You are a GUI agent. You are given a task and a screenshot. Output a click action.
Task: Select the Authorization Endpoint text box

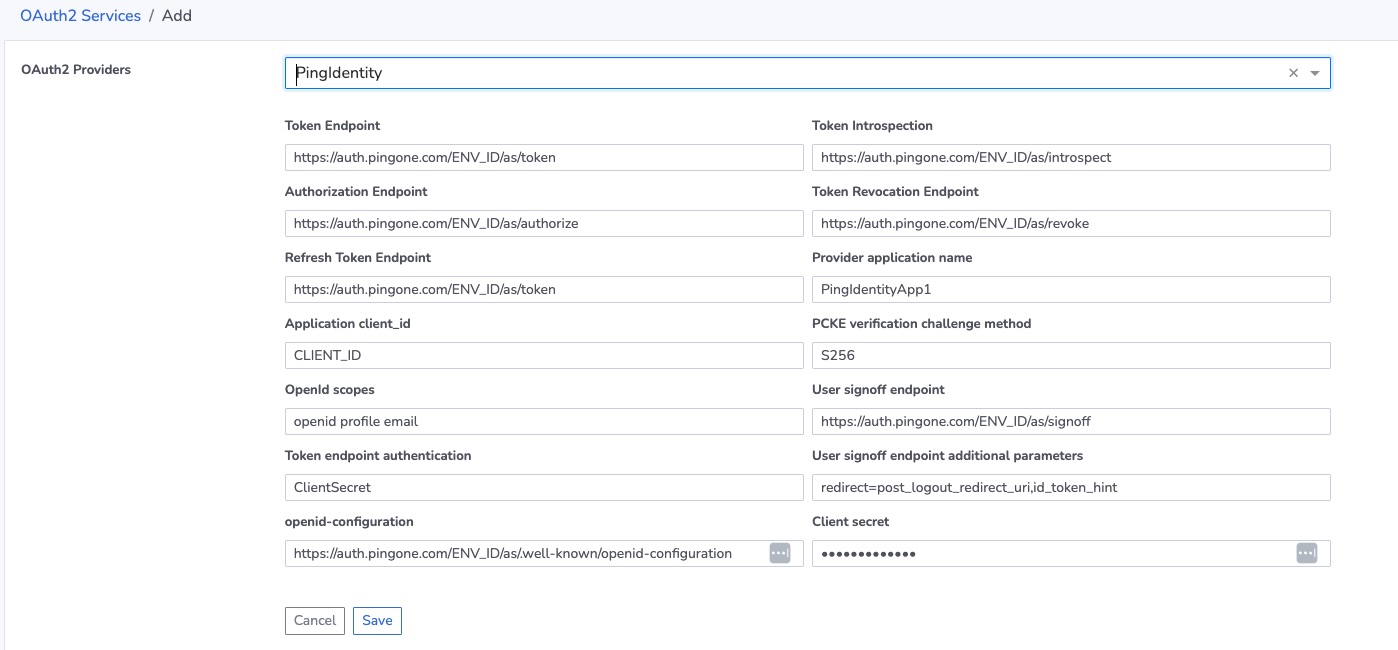543,223
